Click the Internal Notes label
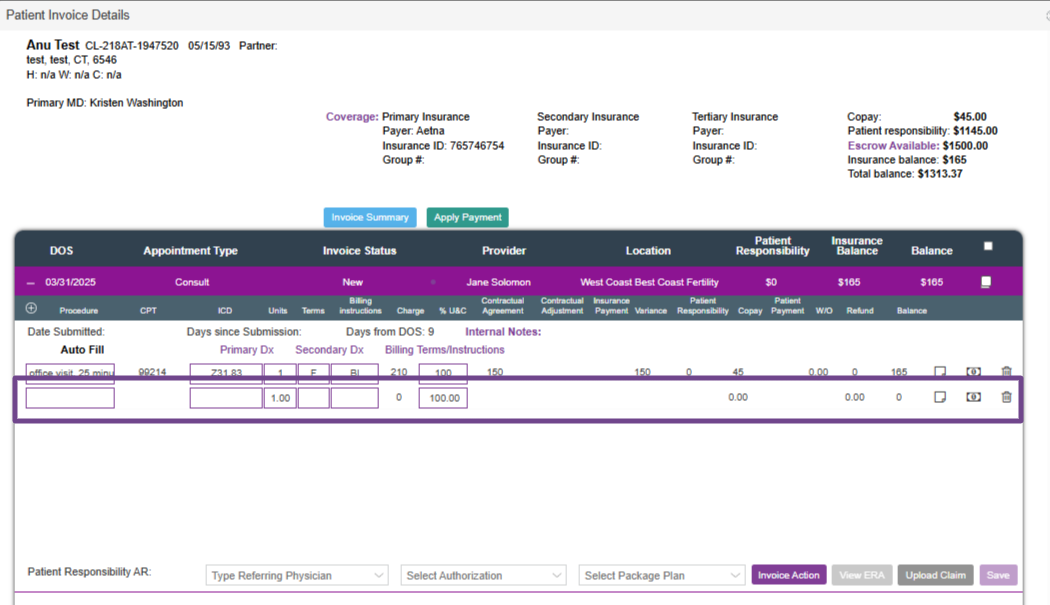 tap(503, 331)
